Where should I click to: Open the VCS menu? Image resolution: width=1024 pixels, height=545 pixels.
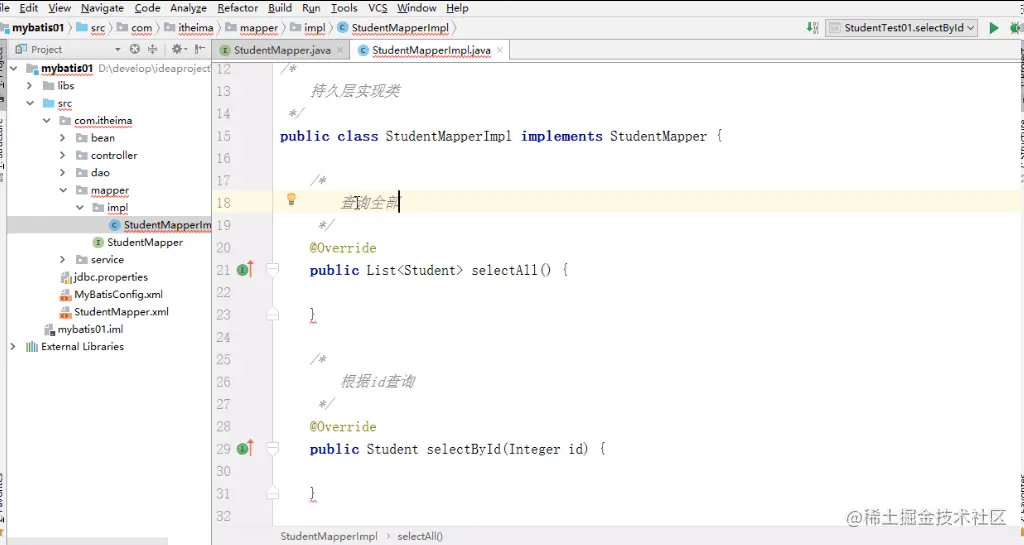(377, 8)
